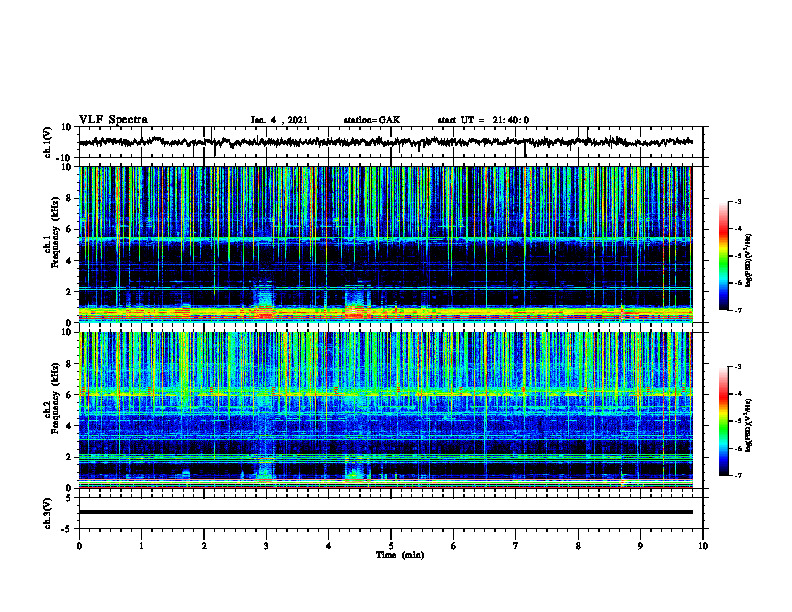This screenshot has width=792, height=612.
Task: Click the lower ch.2 PSD color bar
Action: (724, 421)
